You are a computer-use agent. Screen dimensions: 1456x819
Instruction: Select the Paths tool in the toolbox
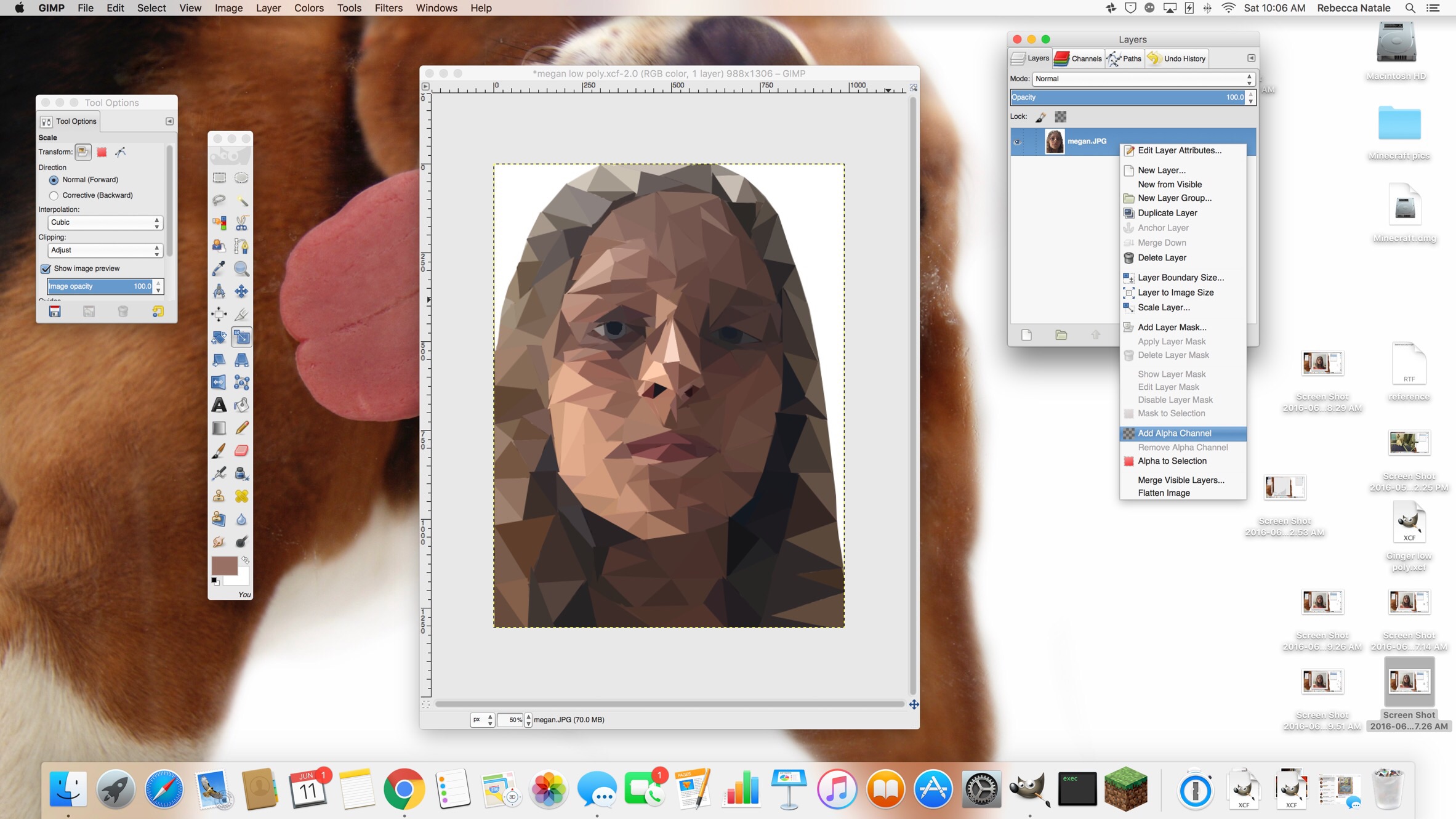tap(241, 246)
